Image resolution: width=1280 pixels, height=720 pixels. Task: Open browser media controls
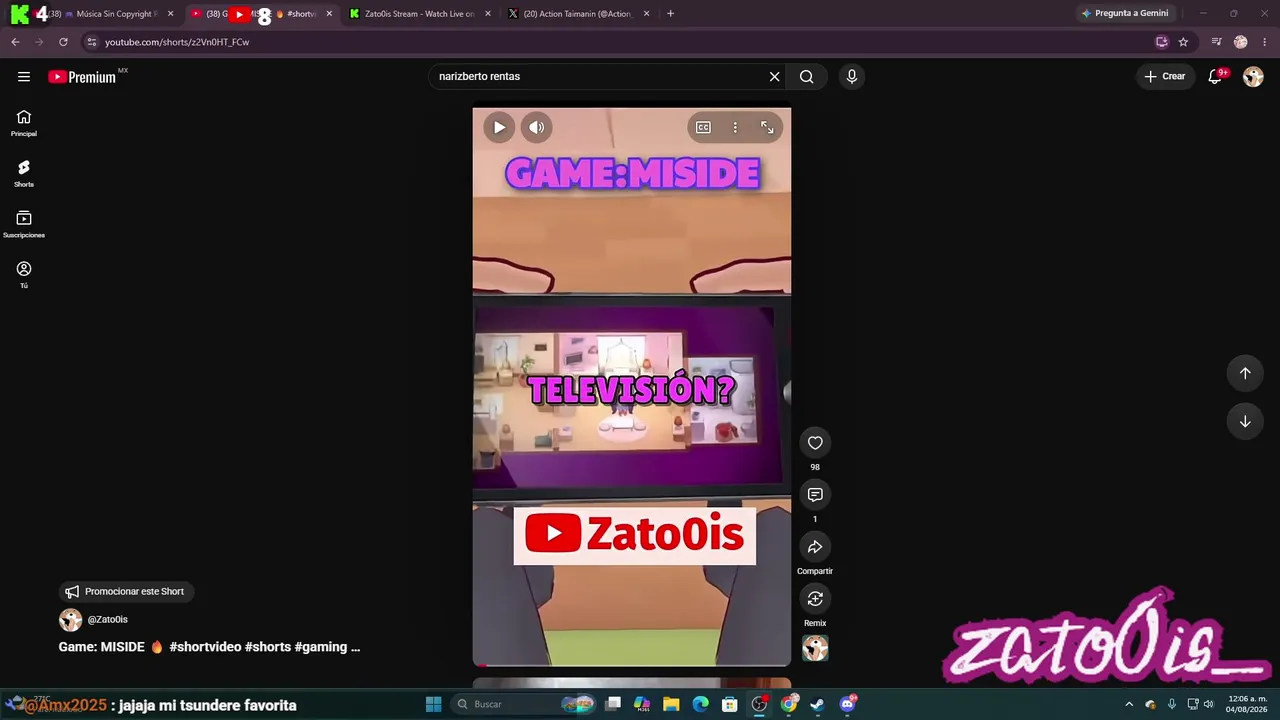click(x=1216, y=42)
